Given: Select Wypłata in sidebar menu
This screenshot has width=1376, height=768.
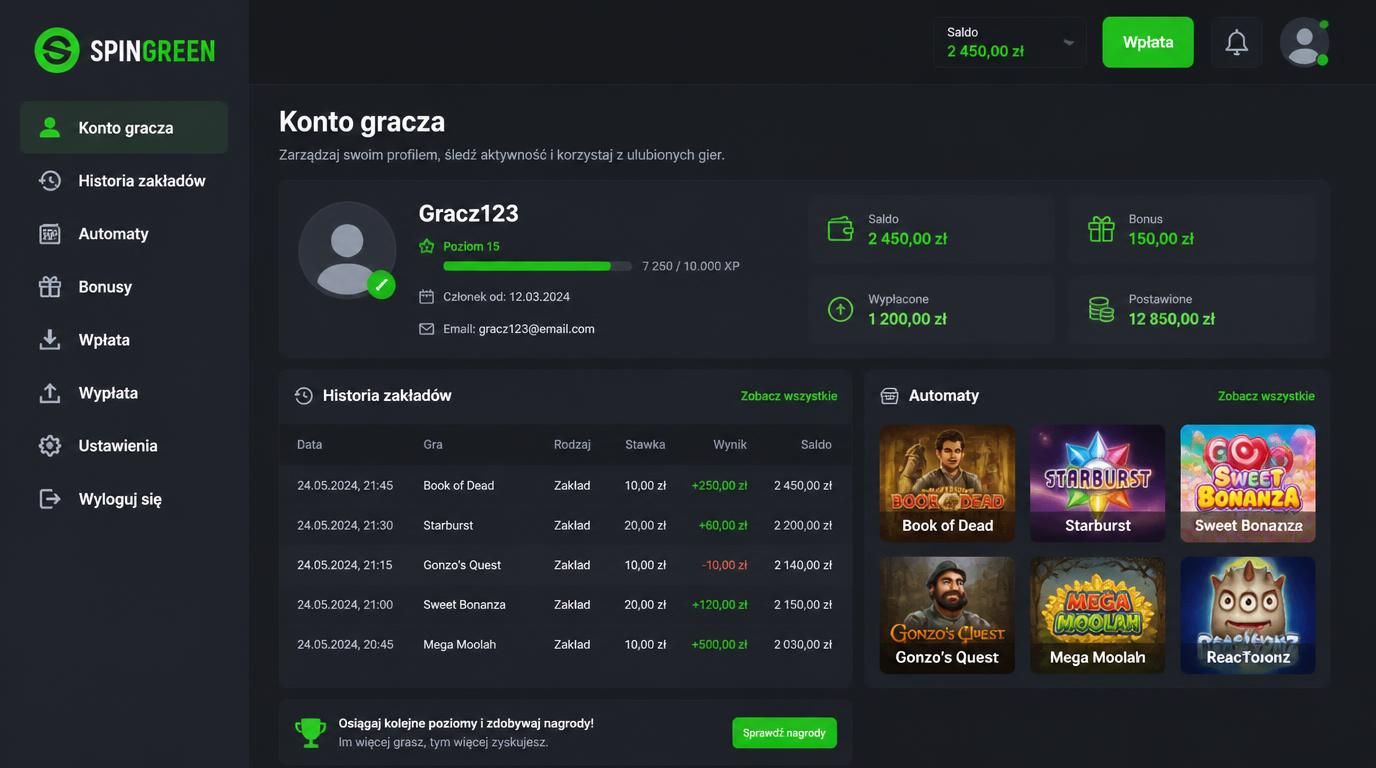Looking at the screenshot, I should pyautogui.click(x=124, y=392).
